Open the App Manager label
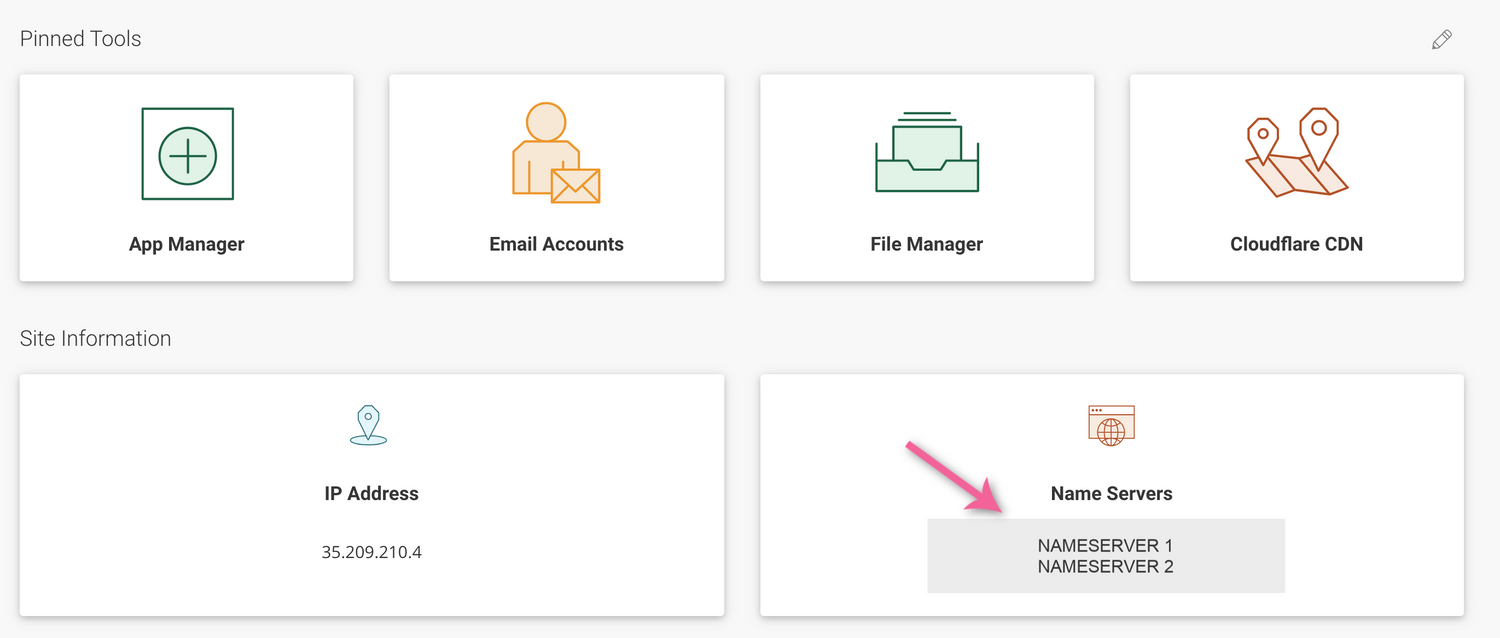The width and height of the screenshot is (1500, 638). click(x=187, y=244)
